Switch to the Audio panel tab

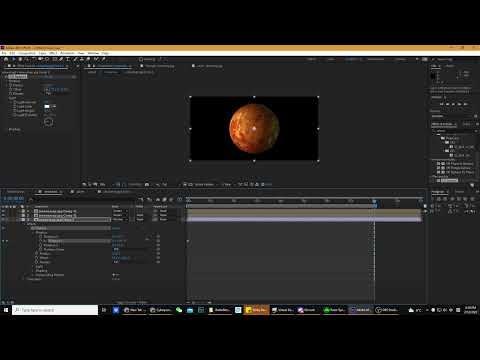[449, 66]
